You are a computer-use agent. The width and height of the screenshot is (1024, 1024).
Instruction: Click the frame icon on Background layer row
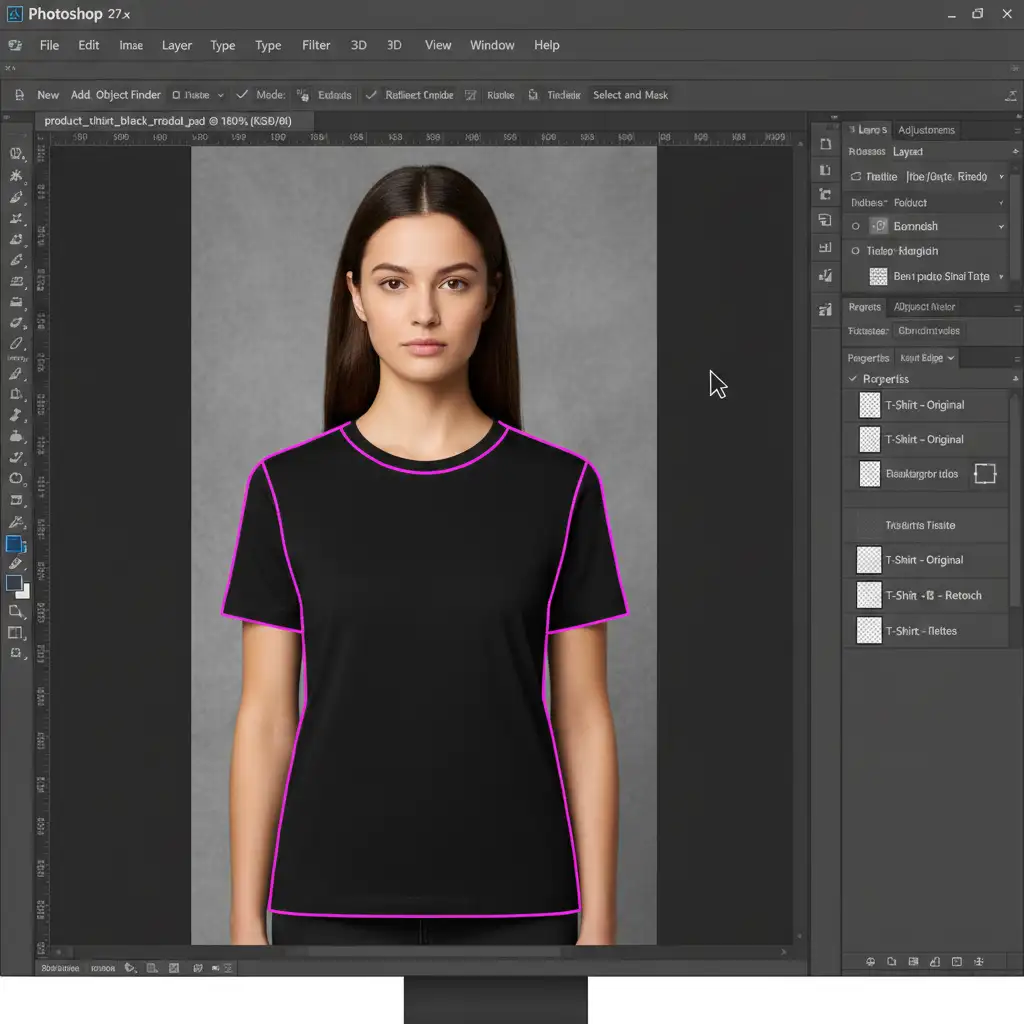985,474
